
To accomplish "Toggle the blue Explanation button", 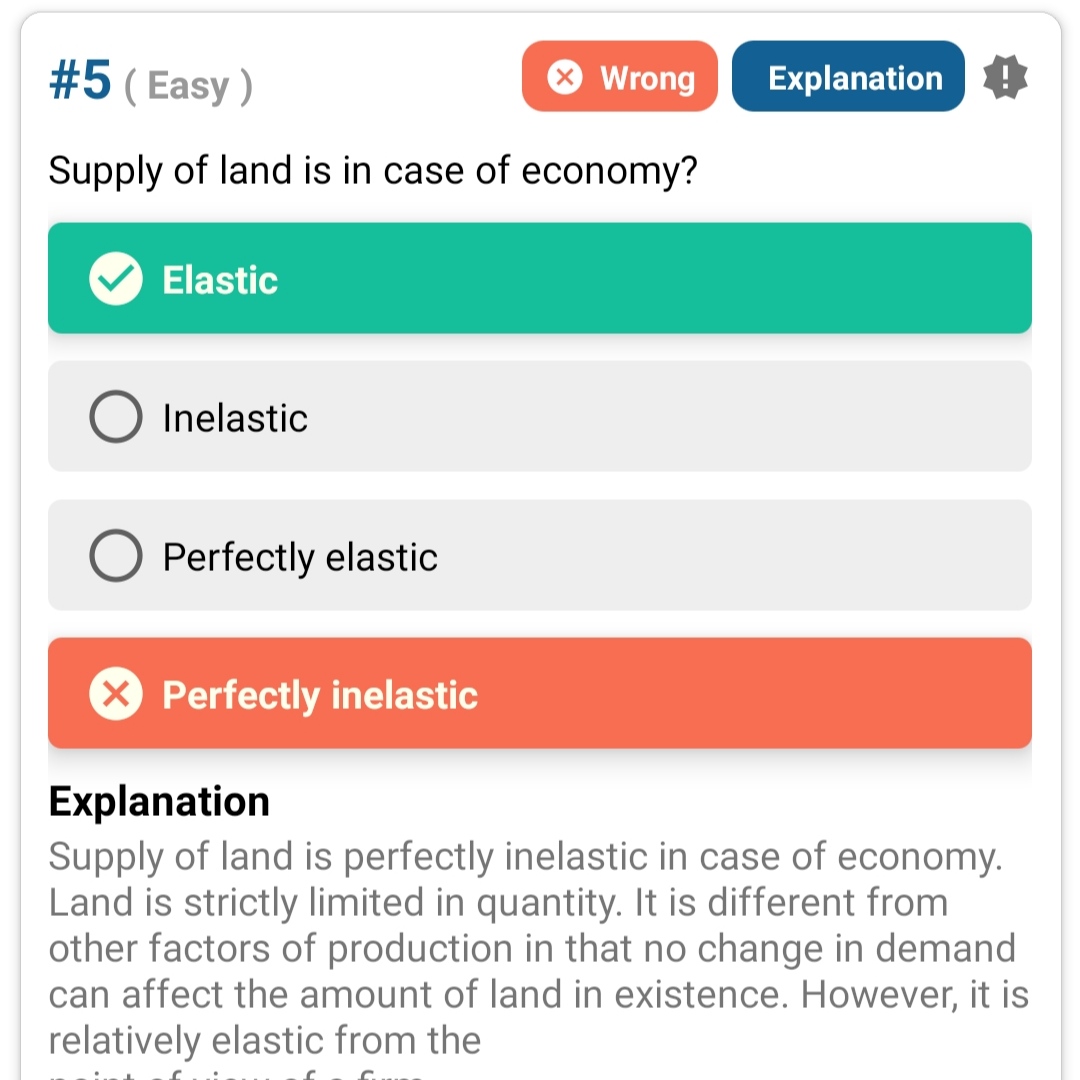I will click(848, 77).
